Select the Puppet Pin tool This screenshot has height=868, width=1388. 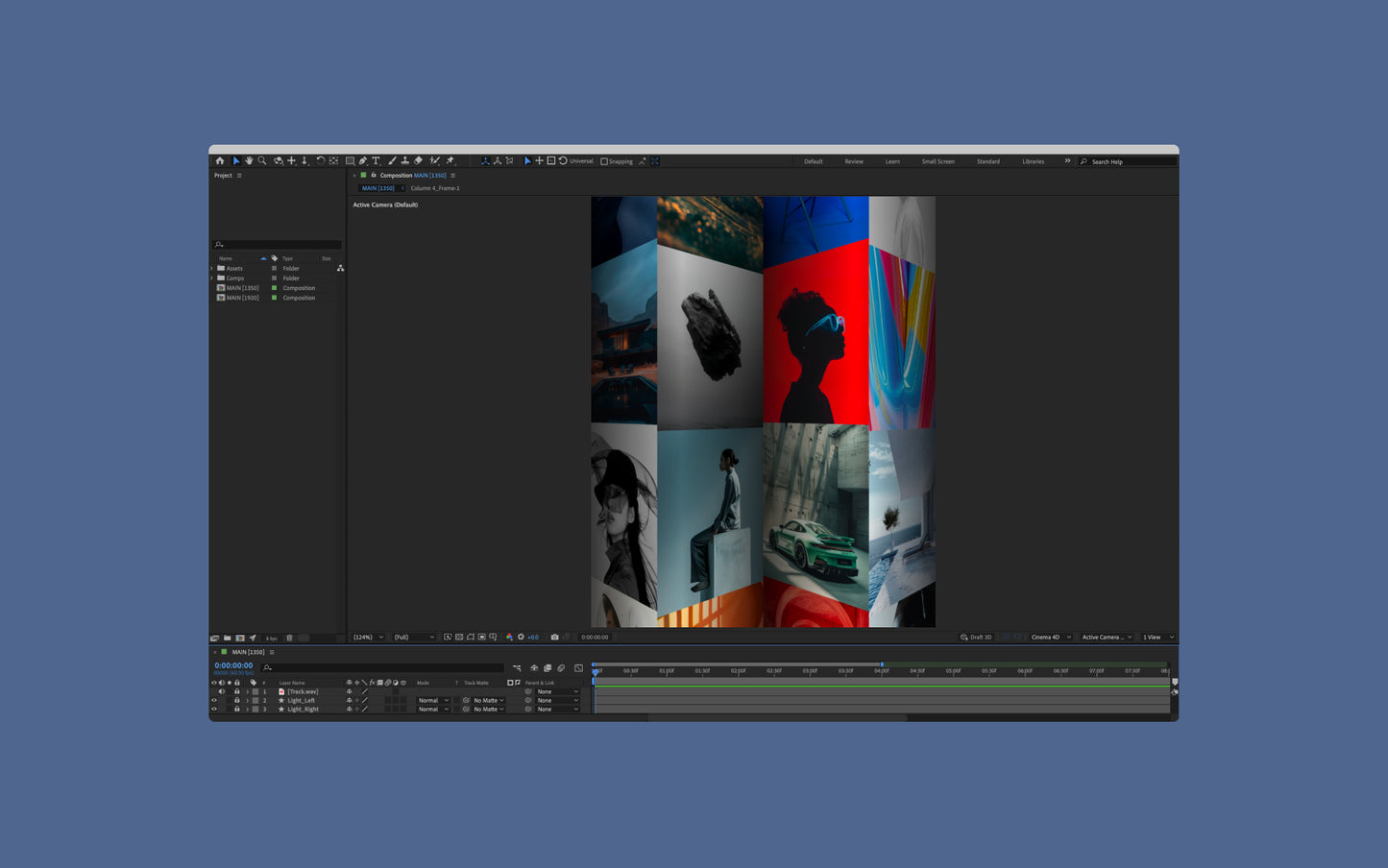450,161
